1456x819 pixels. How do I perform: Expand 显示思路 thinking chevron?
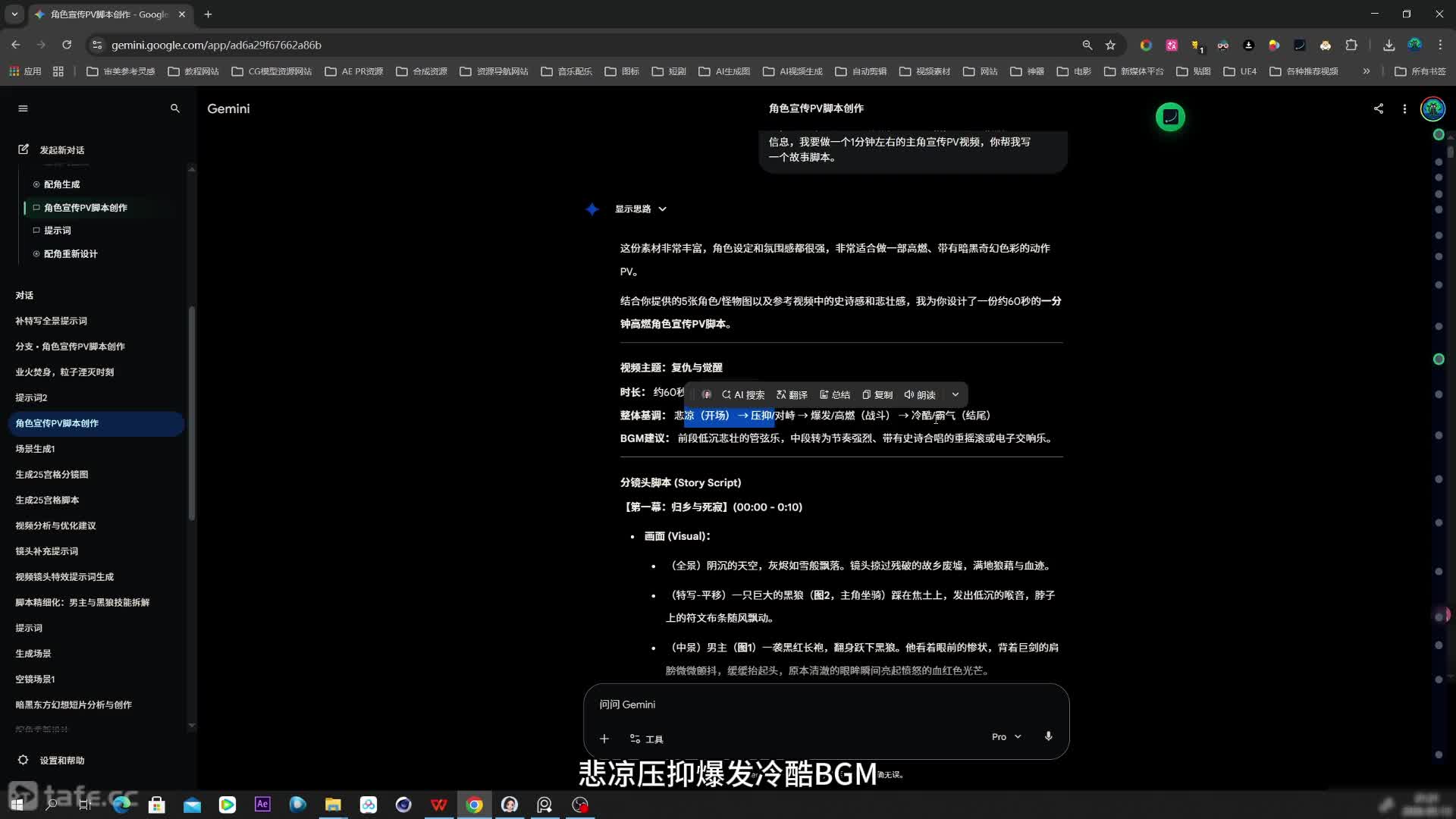[x=662, y=209]
